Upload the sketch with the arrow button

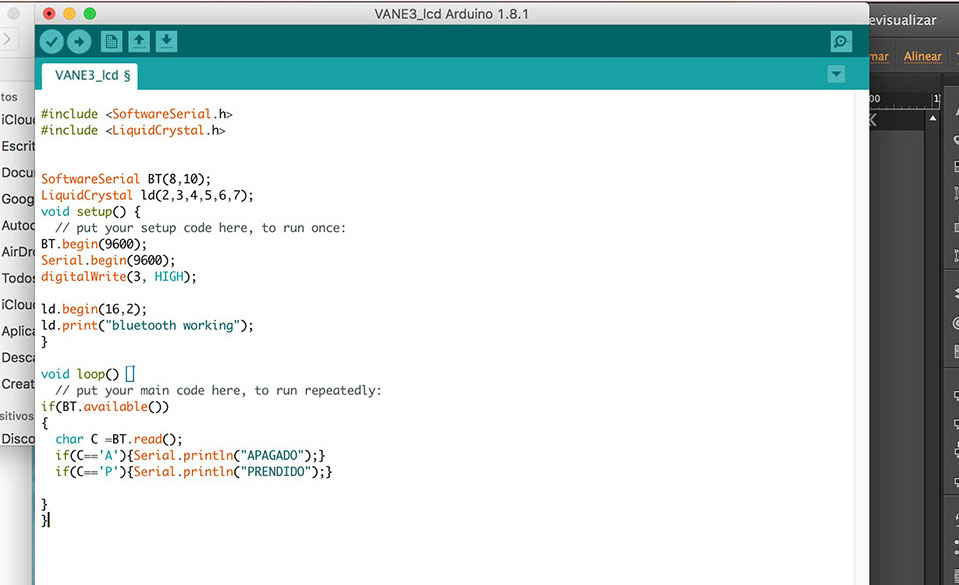tap(79, 42)
